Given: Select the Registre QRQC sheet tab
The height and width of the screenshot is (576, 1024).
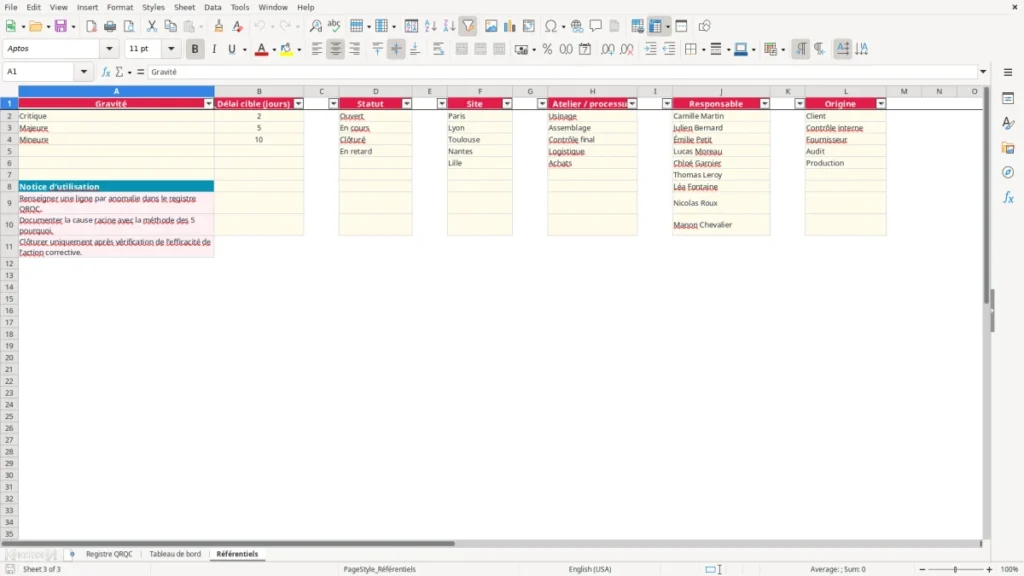Looking at the screenshot, I should point(109,554).
